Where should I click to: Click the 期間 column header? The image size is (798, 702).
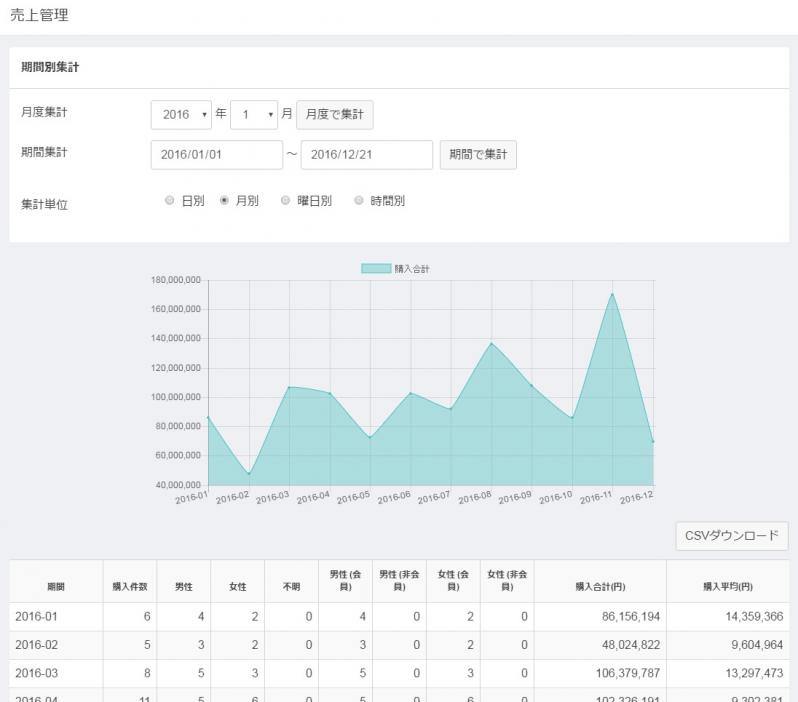pos(56,585)
